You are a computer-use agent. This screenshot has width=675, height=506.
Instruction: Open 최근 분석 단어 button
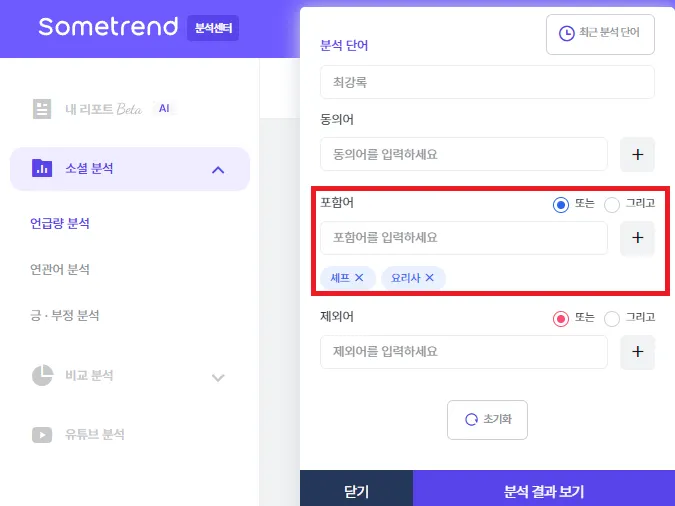point(600,33)
